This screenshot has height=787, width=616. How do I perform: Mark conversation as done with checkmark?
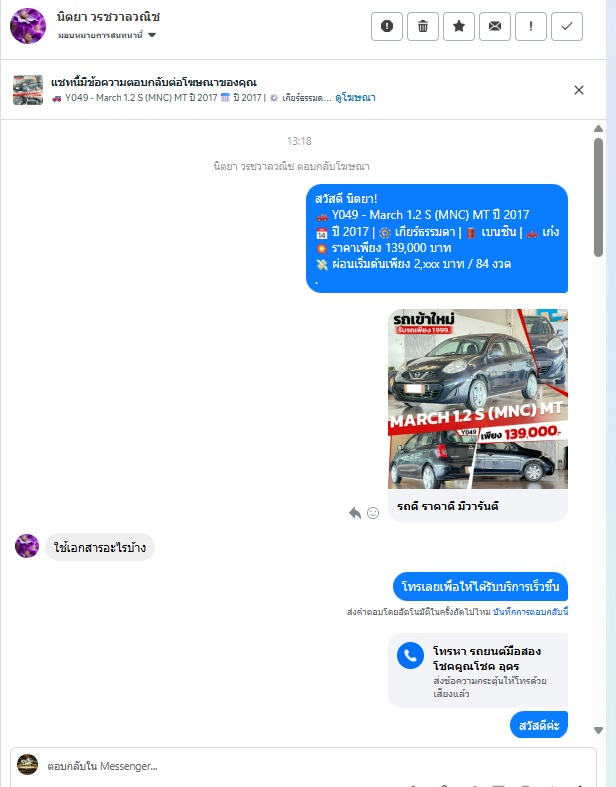(x=567, y=26)
